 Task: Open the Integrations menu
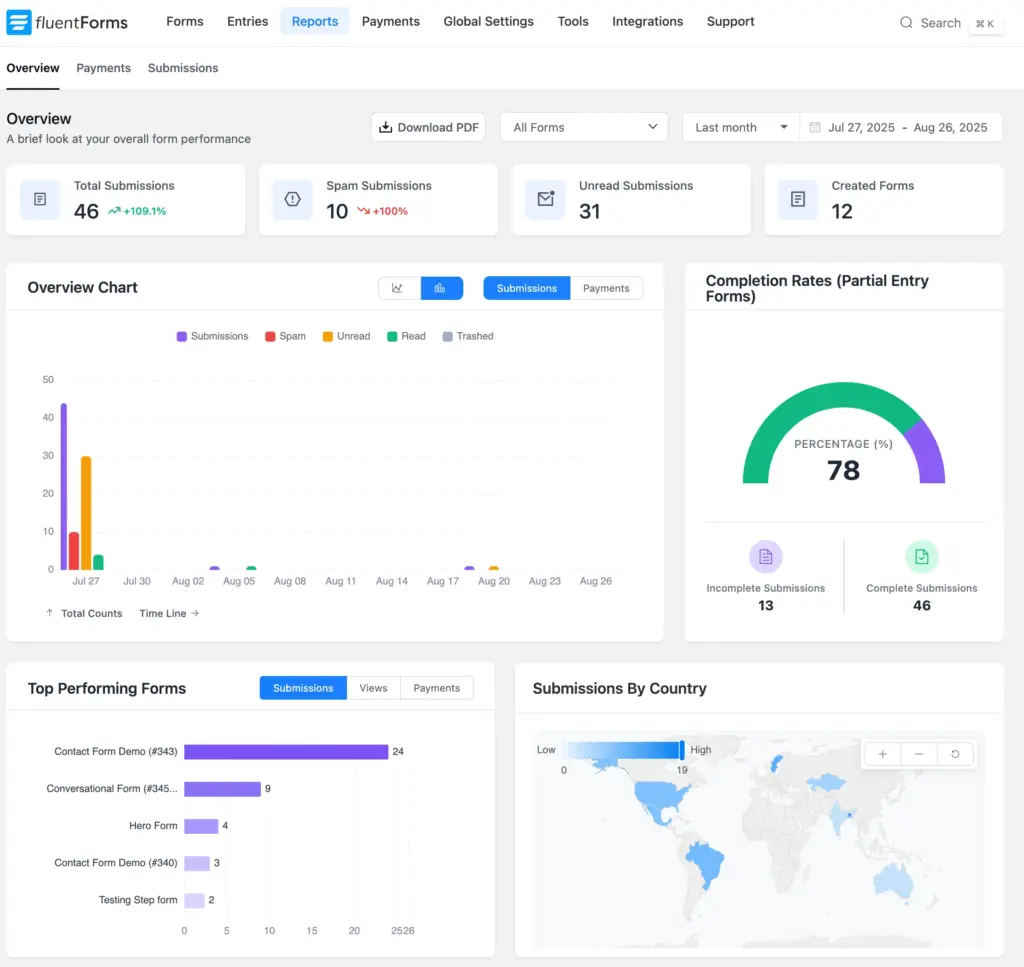point(647,21)
